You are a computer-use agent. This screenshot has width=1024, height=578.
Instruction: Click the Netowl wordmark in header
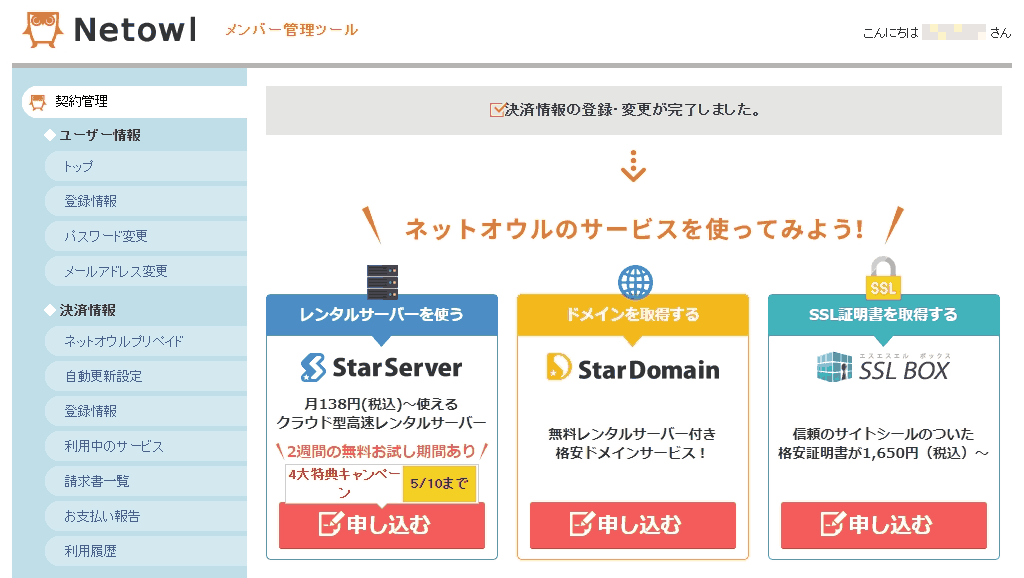135,29
